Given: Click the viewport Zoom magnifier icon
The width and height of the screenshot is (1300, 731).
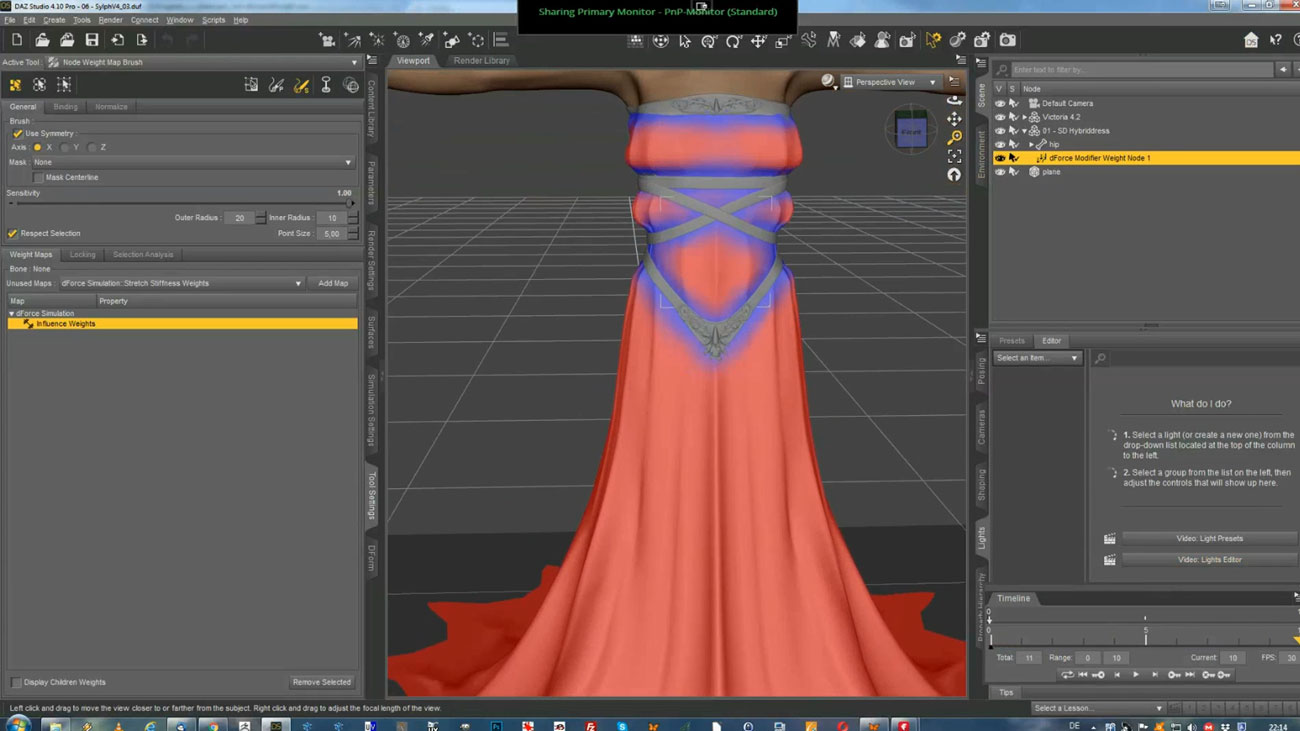Looking at the screenshot, I should 954,137.
